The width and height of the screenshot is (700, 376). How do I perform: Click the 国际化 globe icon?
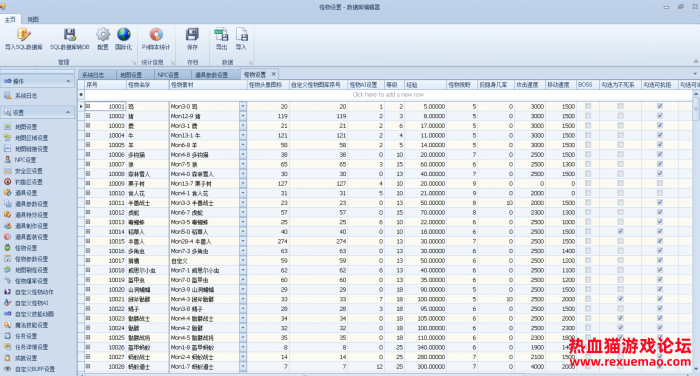(124, 35)
